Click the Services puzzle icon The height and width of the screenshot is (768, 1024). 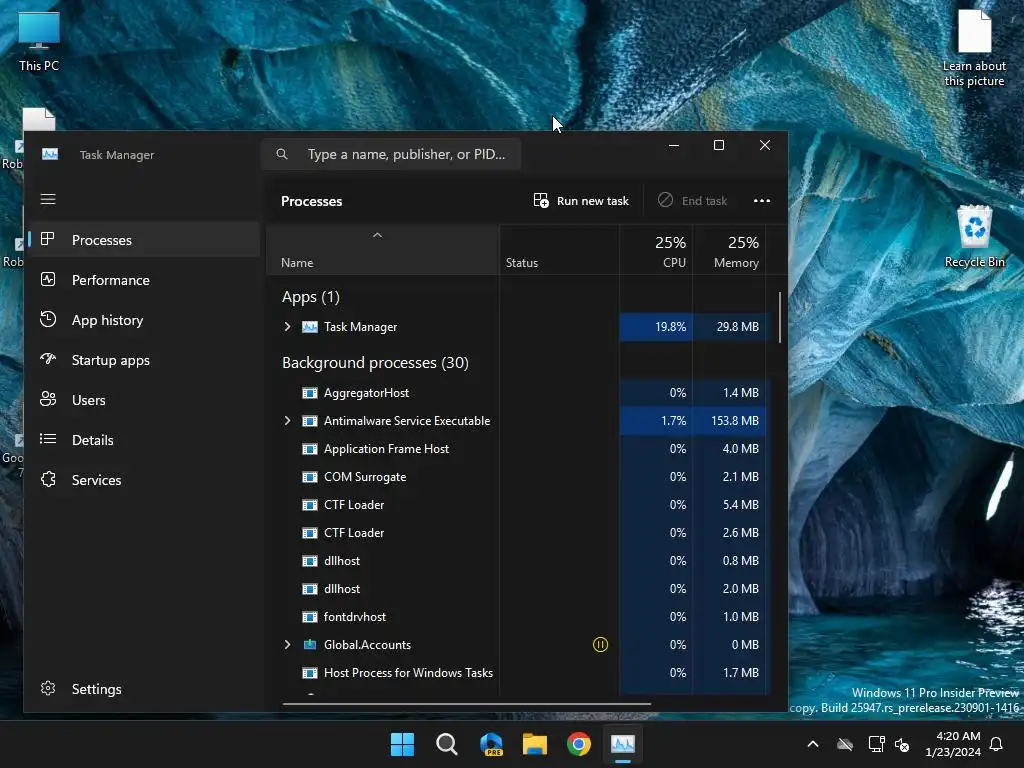48,479
